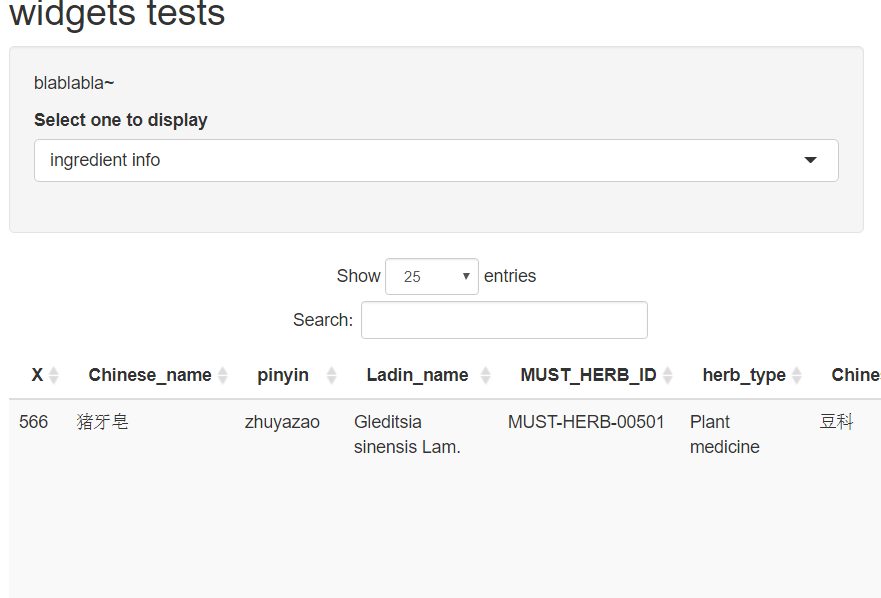The image size is (881, 598).
Task: Click the 'Plant medicine' herb type cell
Action: tap(725, 434)
